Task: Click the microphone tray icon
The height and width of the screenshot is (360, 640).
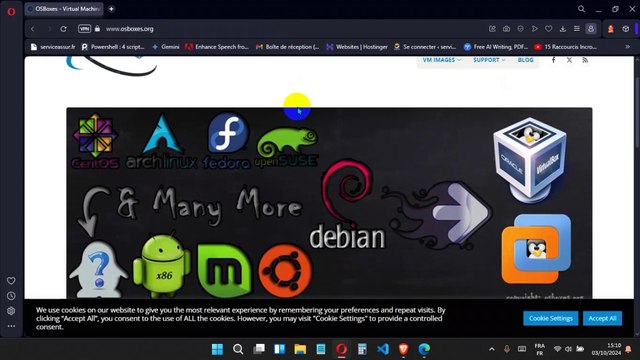Action: [x=507, y=349]
